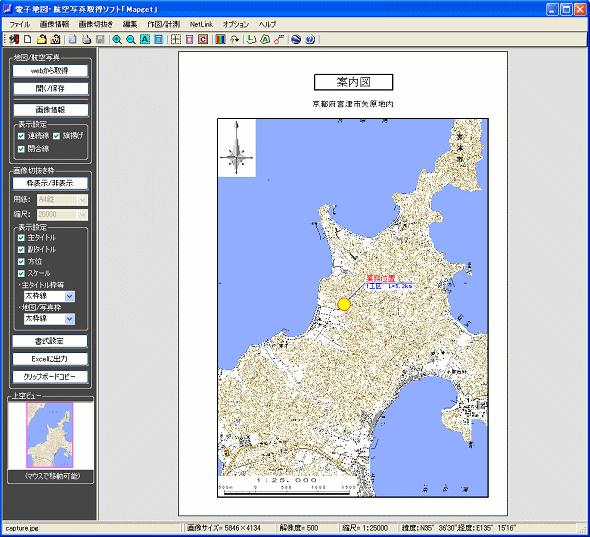Click the Excelに出力 button

tap(50, 359)
